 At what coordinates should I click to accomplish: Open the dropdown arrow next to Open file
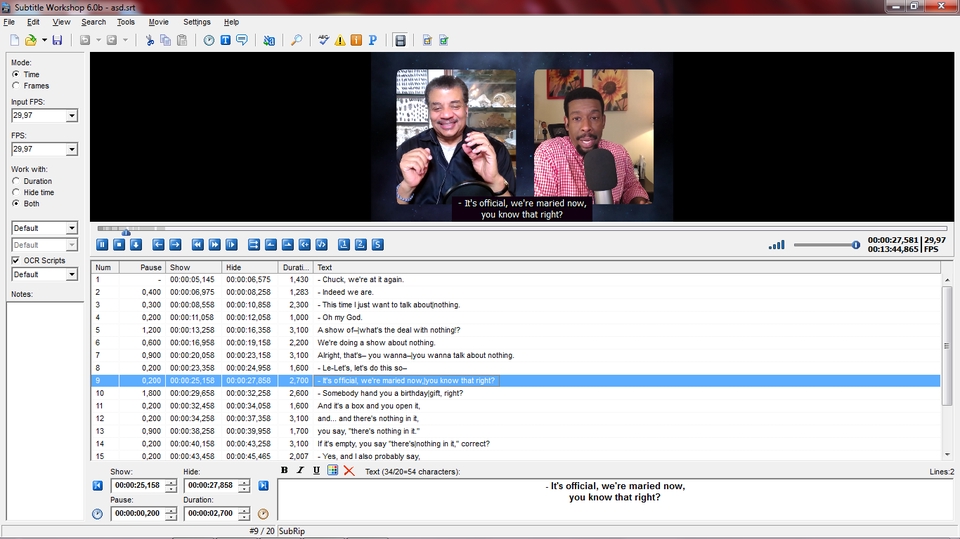44,40
